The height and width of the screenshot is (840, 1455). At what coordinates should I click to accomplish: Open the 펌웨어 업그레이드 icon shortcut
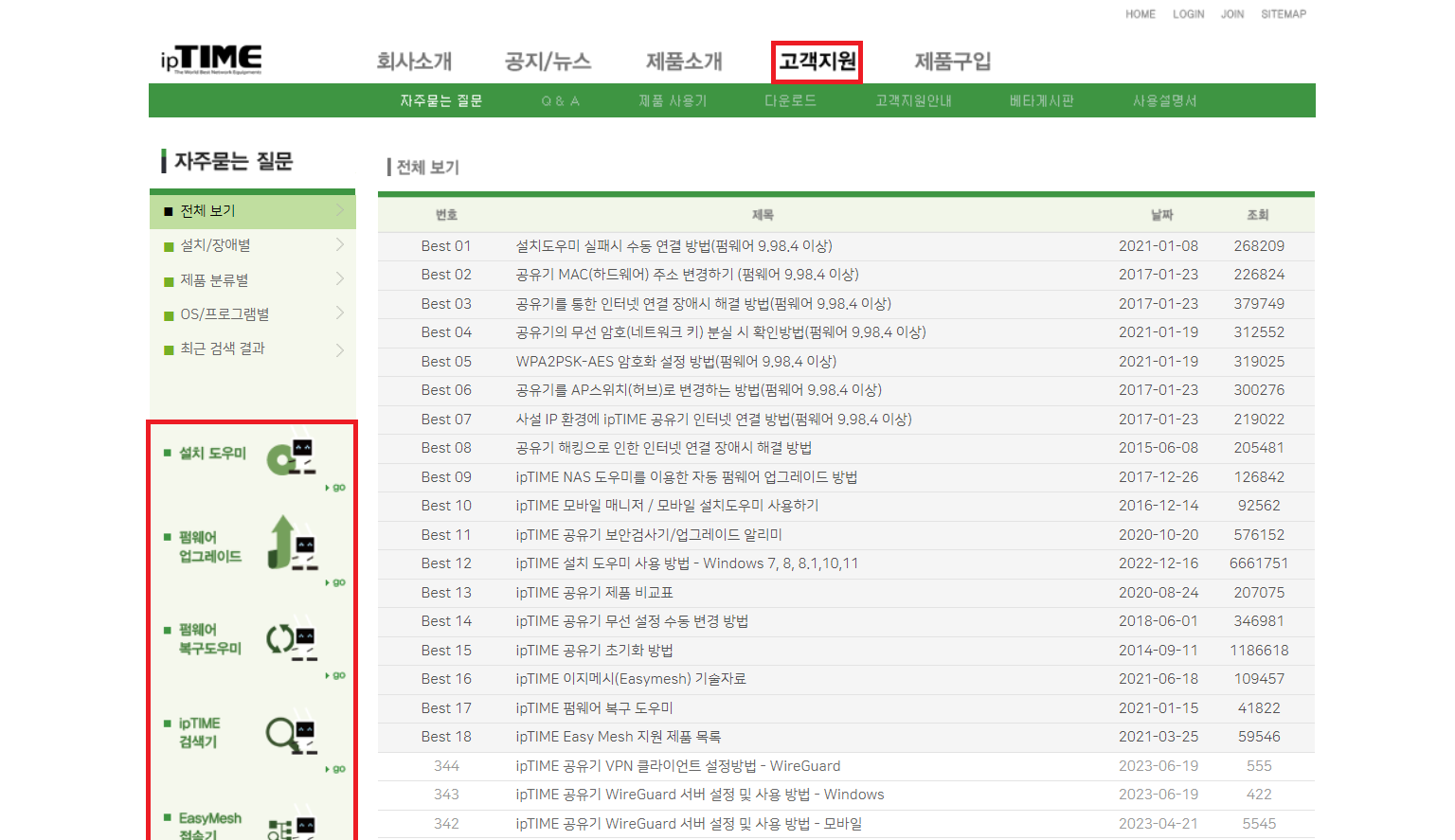pos(292,544)
